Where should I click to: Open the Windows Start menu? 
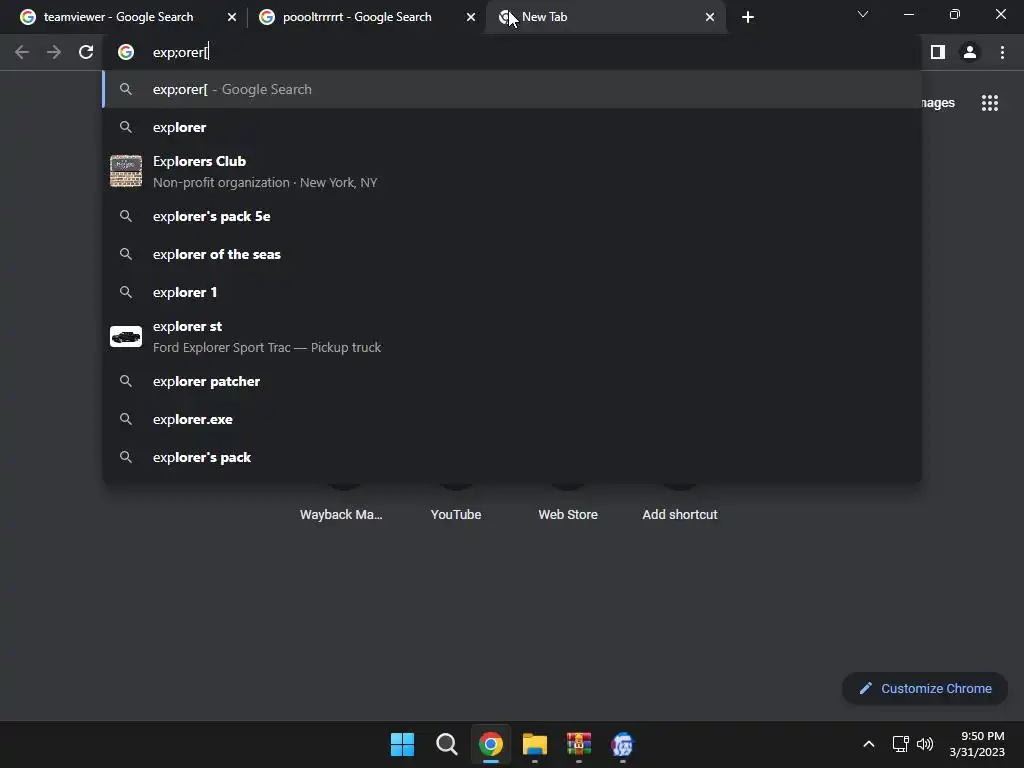402,744
